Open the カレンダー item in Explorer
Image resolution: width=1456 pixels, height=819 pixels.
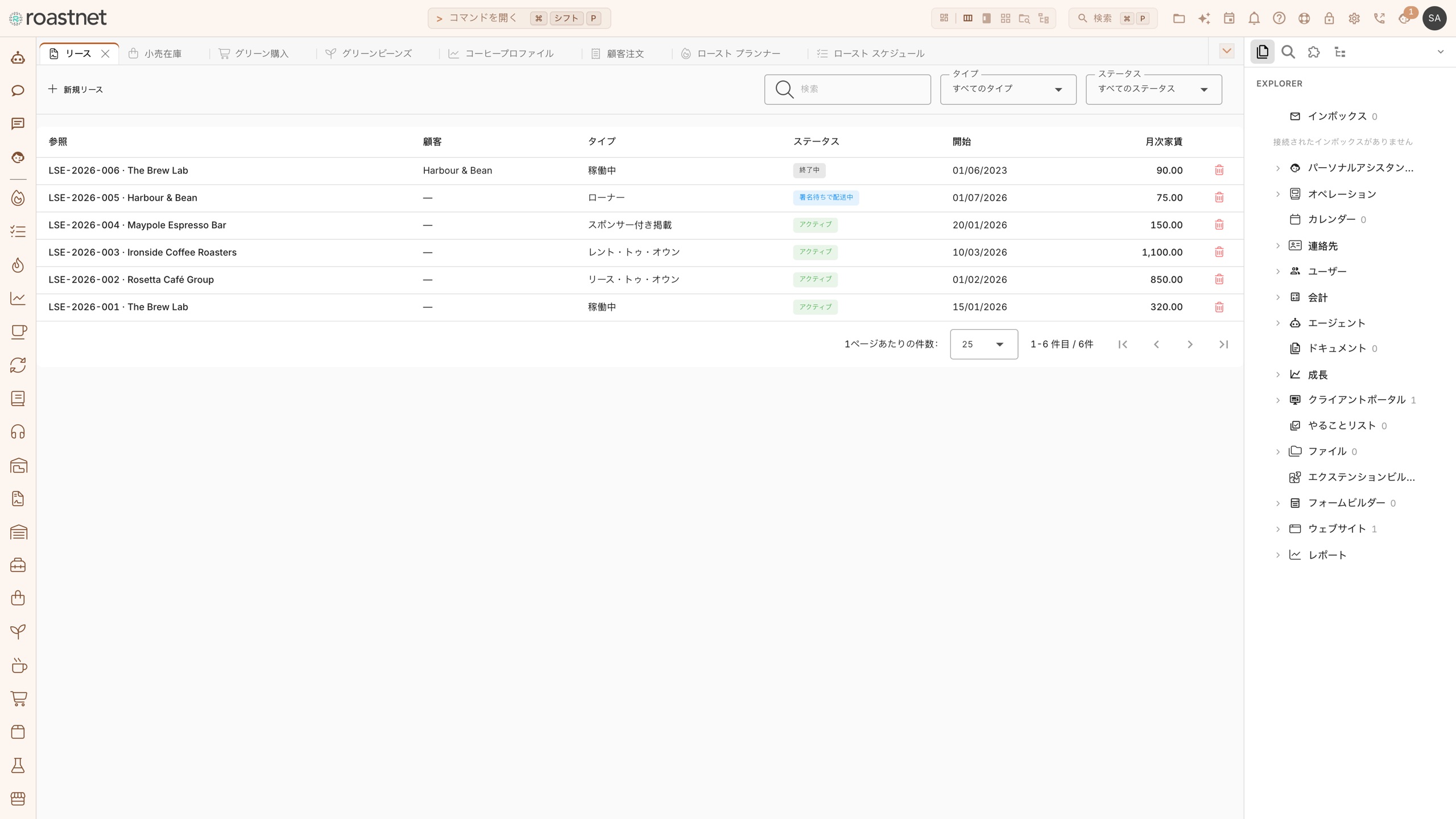(x=1331, y=219)
